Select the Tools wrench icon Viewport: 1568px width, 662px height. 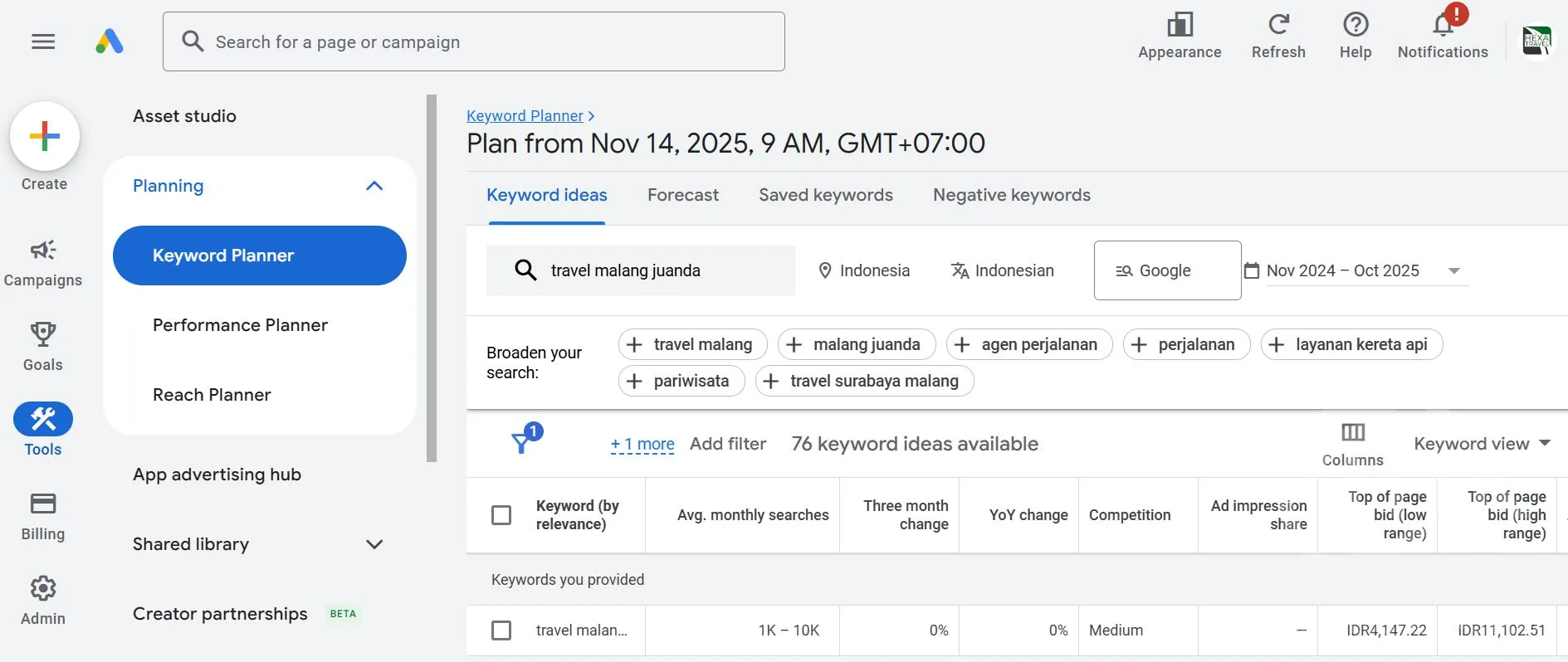click(43, 420)
